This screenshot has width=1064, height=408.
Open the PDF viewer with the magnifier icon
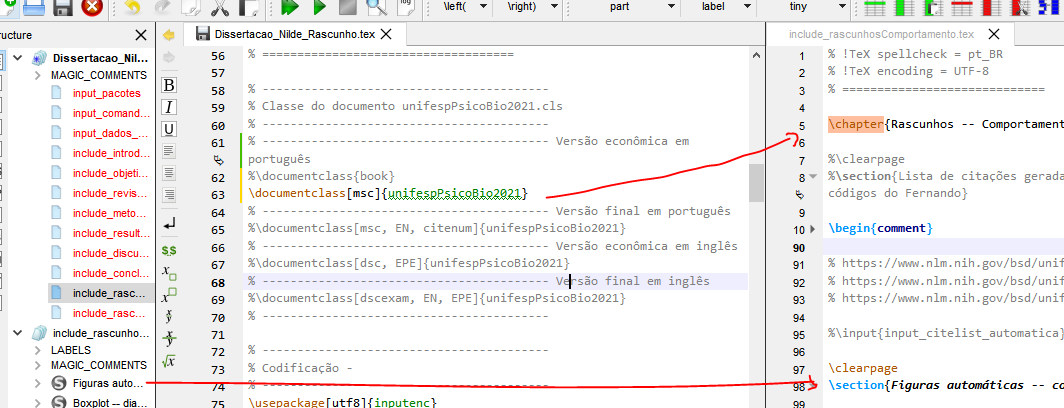pyautogui.click(x=377, y=7)
